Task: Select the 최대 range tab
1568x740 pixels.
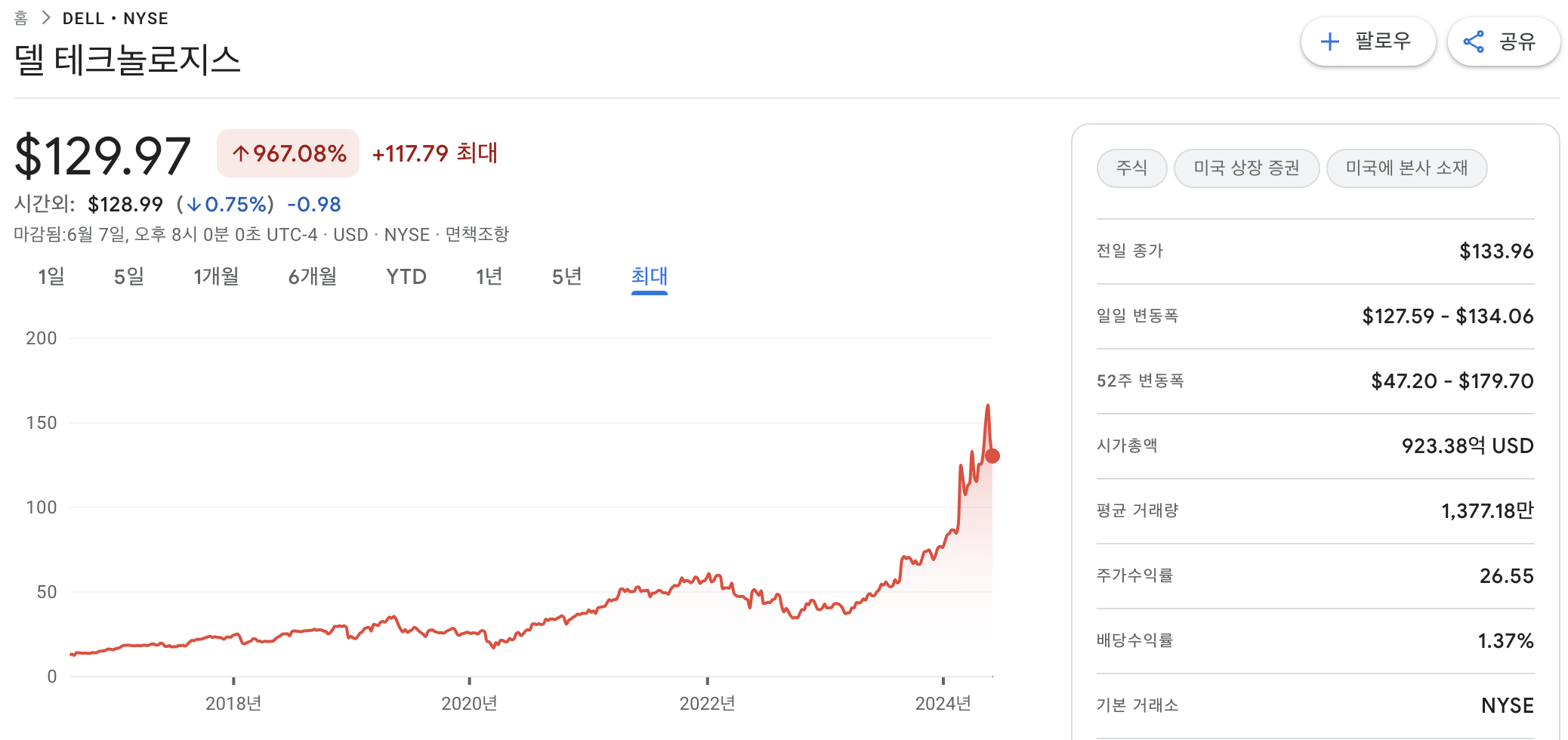Action: point(650,276)
